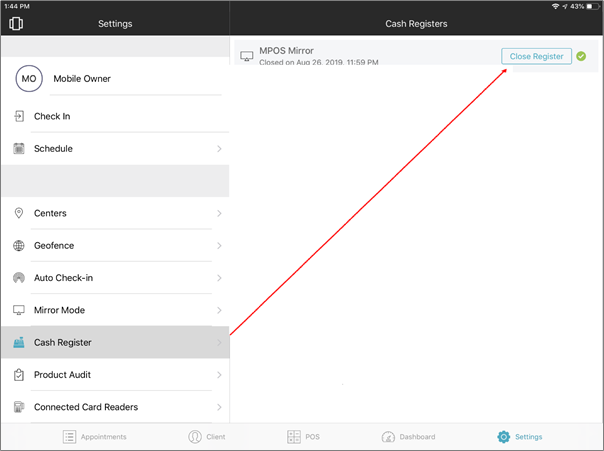Expand the Cash Register row chevron
The image size is (604, 451).
219,343
